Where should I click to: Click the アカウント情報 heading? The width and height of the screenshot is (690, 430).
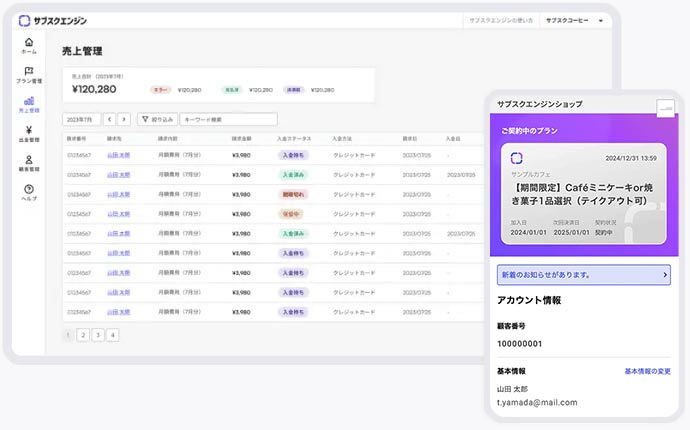coord(529,300)
